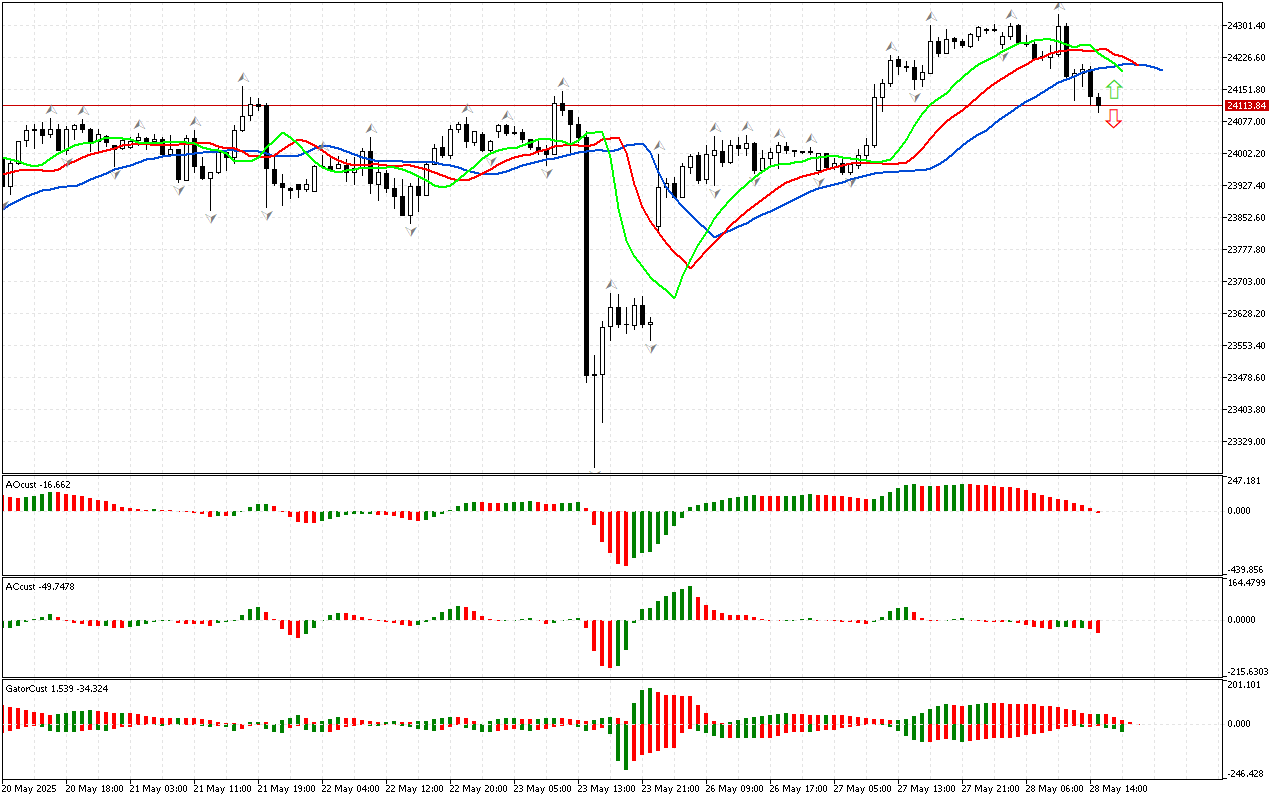Select the fractal arrow above the highest candle
Viewport: 1280px width, 800px height.
1059,8
